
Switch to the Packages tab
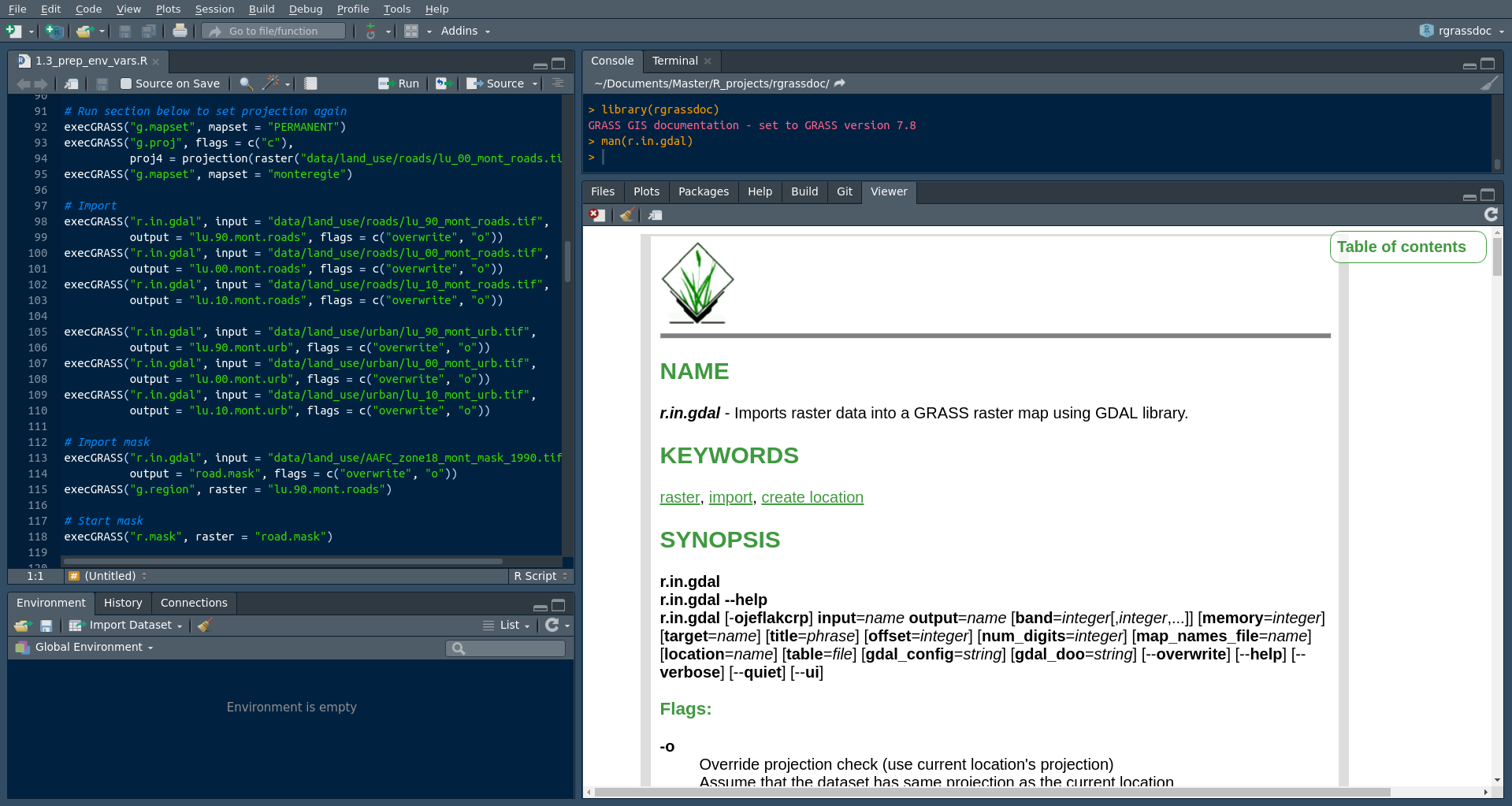pyautogui.click(x=703, y=191)
